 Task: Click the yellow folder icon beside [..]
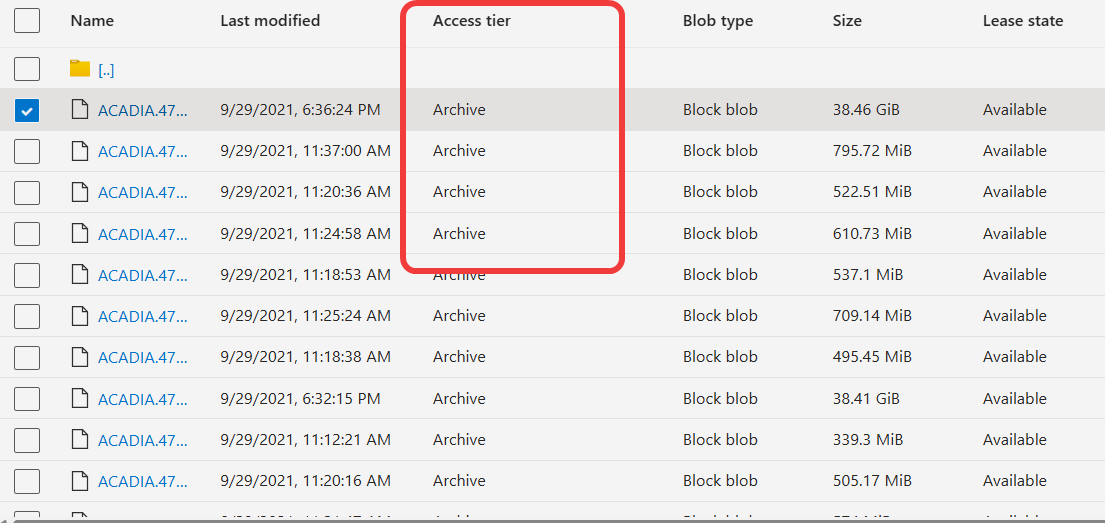pos(80,69)
